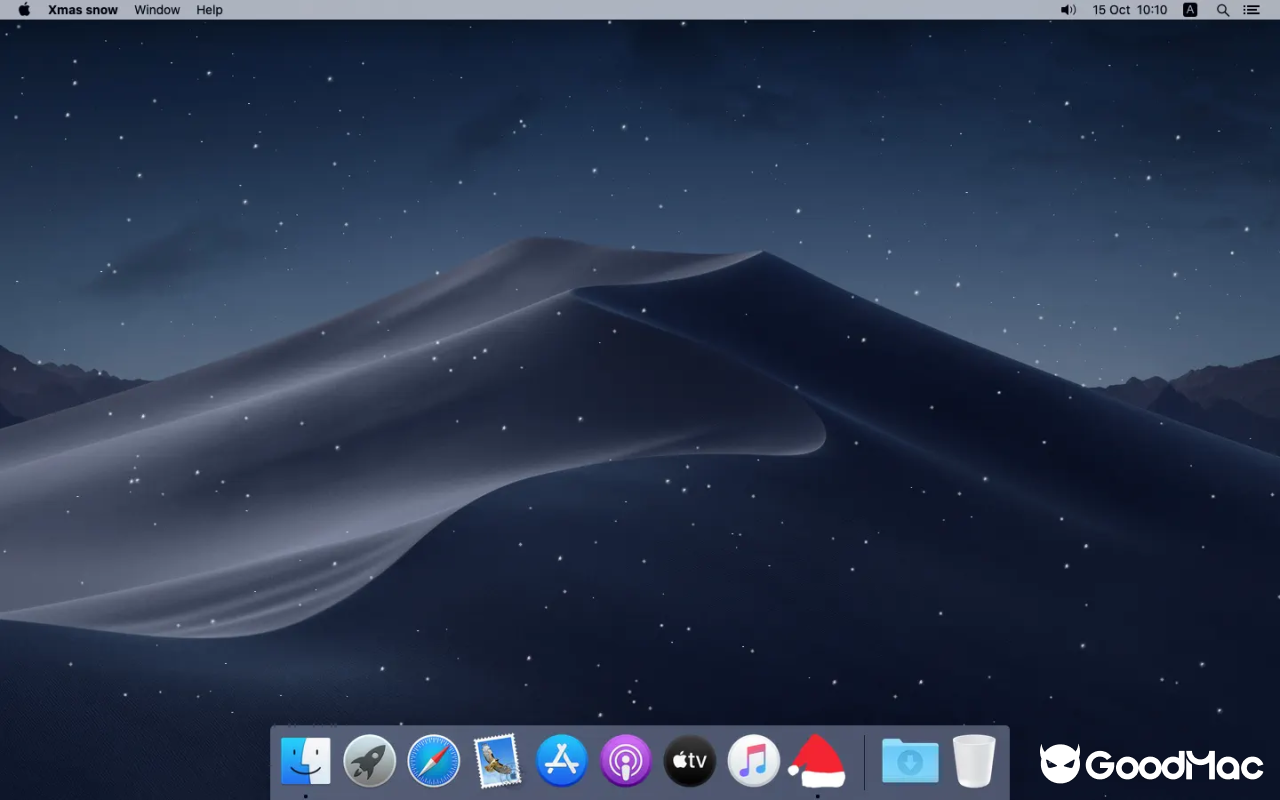The height and width of the screenshot is (800, 1280).
Task: Open the Apple menu
Action: coord(24,10)
